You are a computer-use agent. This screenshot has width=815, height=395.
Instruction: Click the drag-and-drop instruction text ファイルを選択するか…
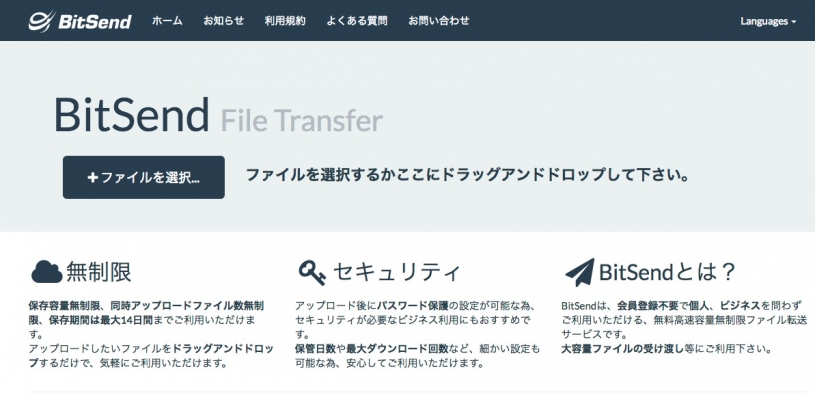tap(467, 175)
